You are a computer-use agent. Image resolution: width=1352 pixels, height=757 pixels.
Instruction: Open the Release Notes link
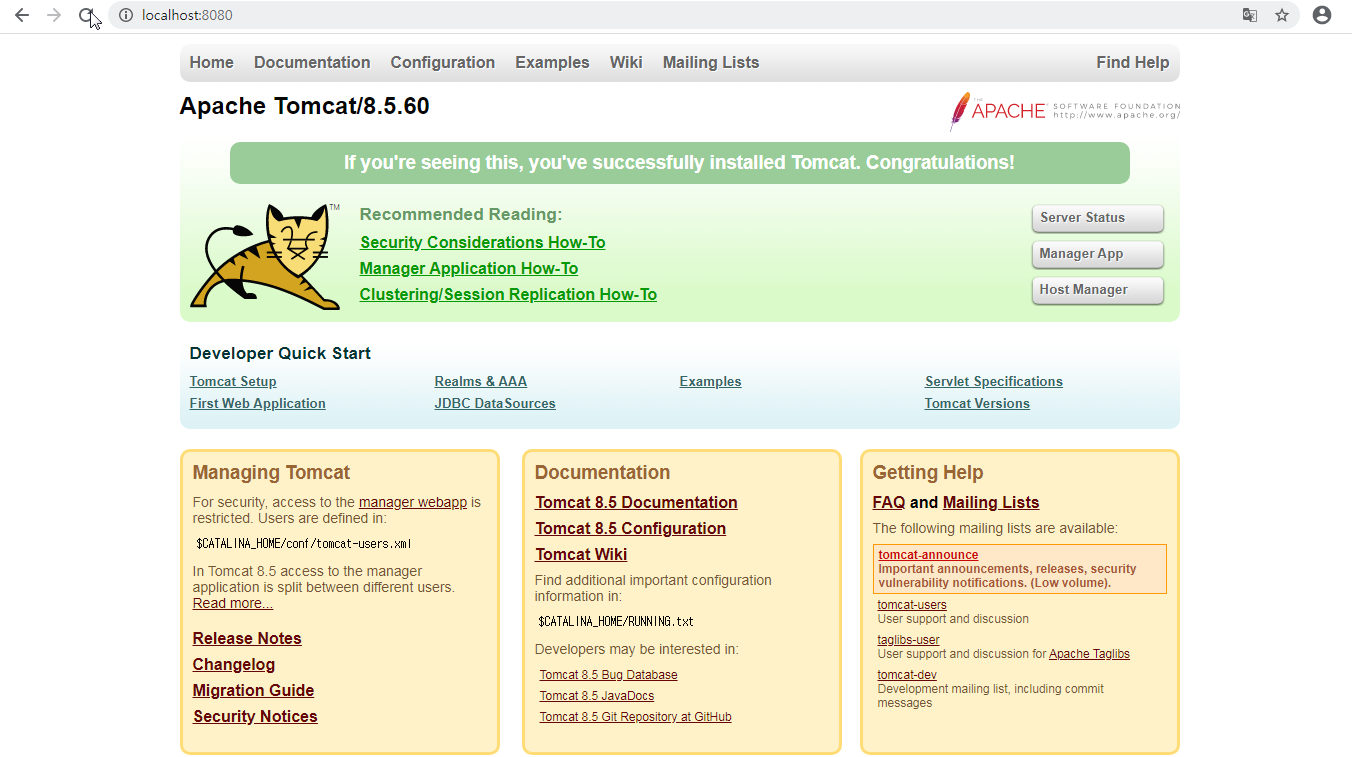pyautogui.click(x=247, y=638)
